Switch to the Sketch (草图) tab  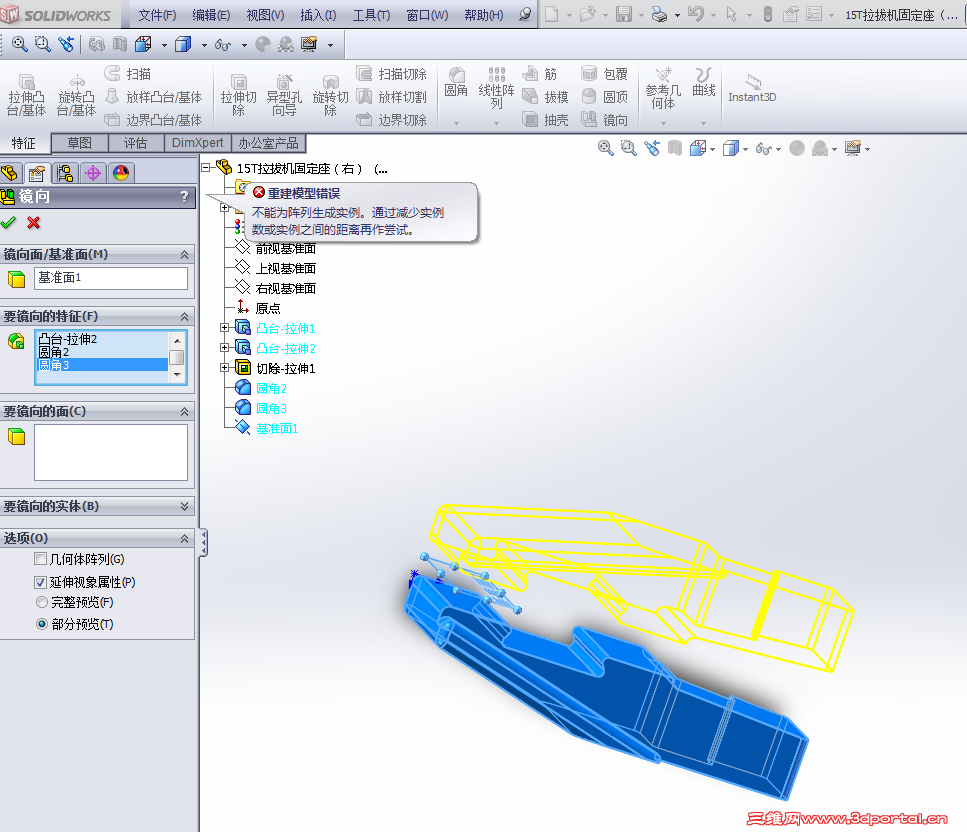80,143
